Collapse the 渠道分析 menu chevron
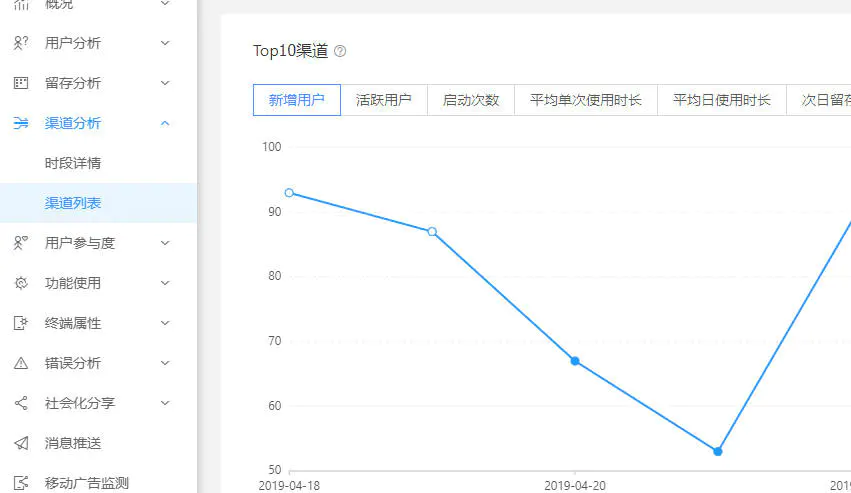The image size is (851, 493). pos(165,123)
